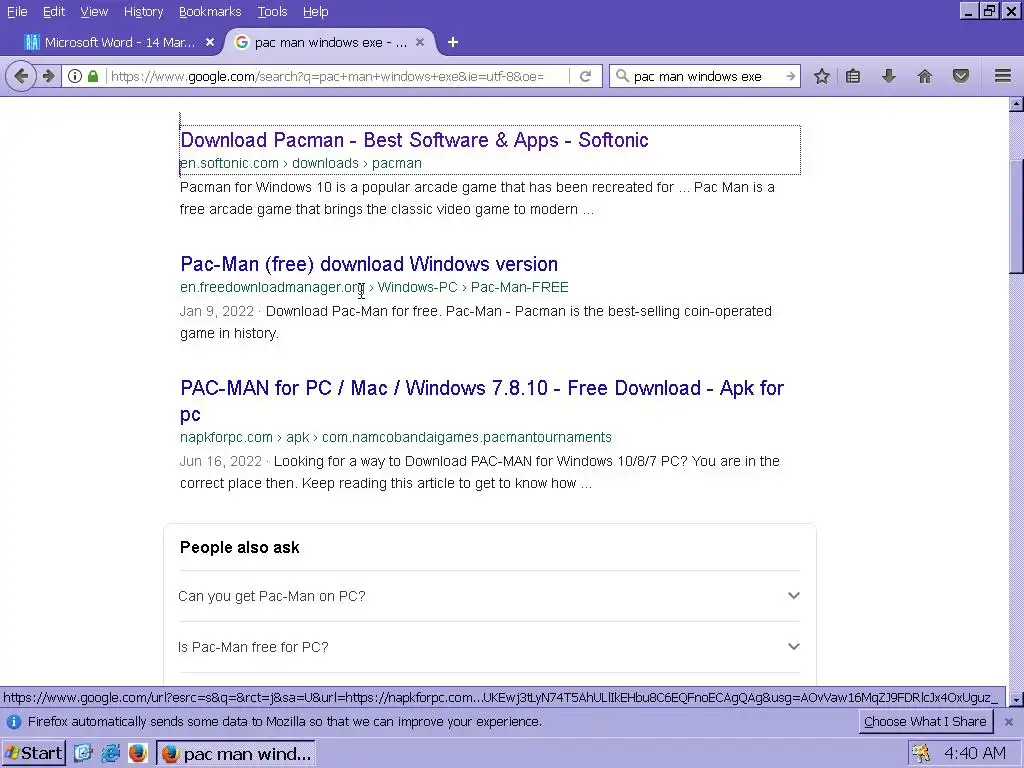The height and width of the screenshot is (768, 1024).
Task: Click the URL address bar field
Action: (336, 76)
